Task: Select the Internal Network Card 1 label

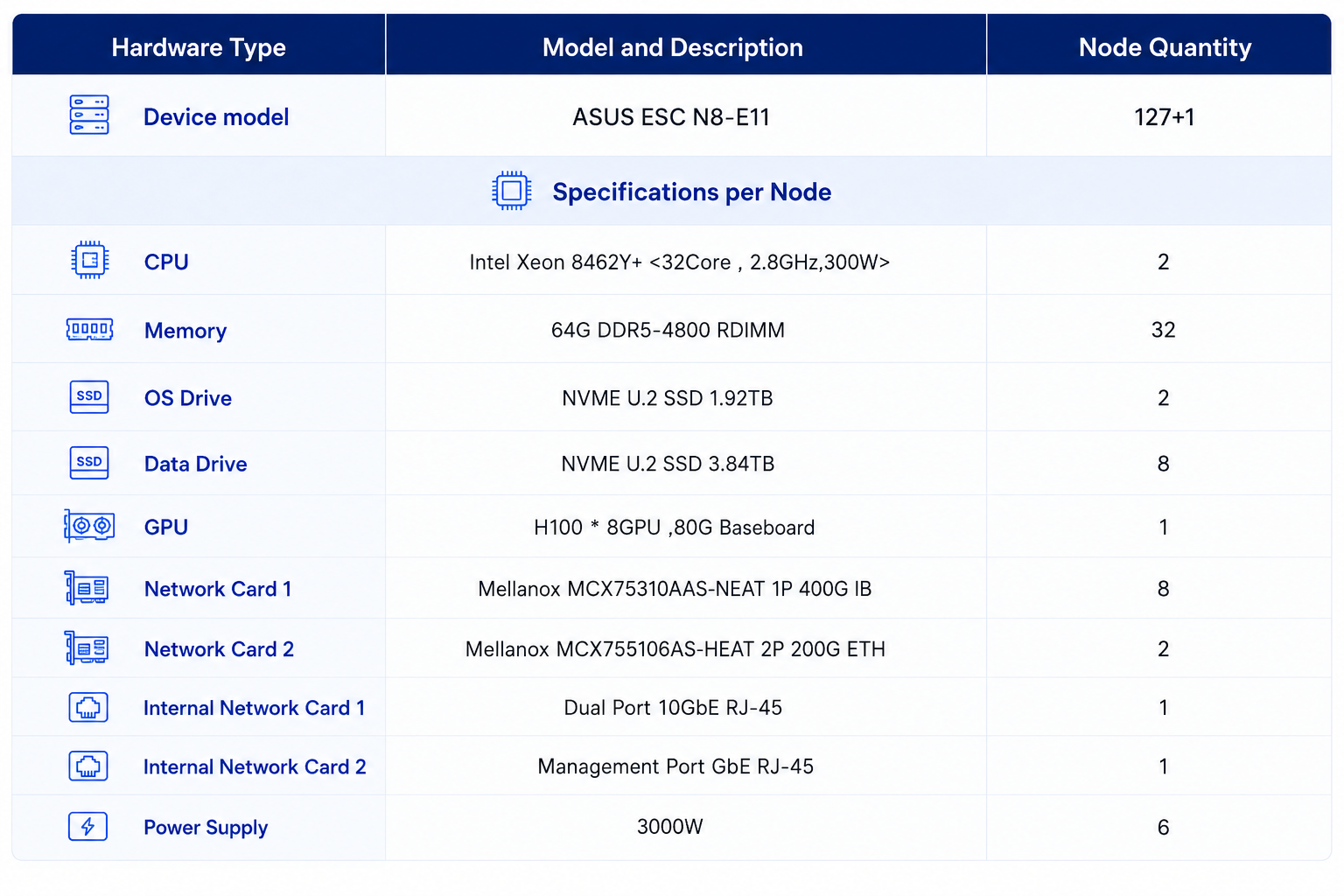Action: 255,708
